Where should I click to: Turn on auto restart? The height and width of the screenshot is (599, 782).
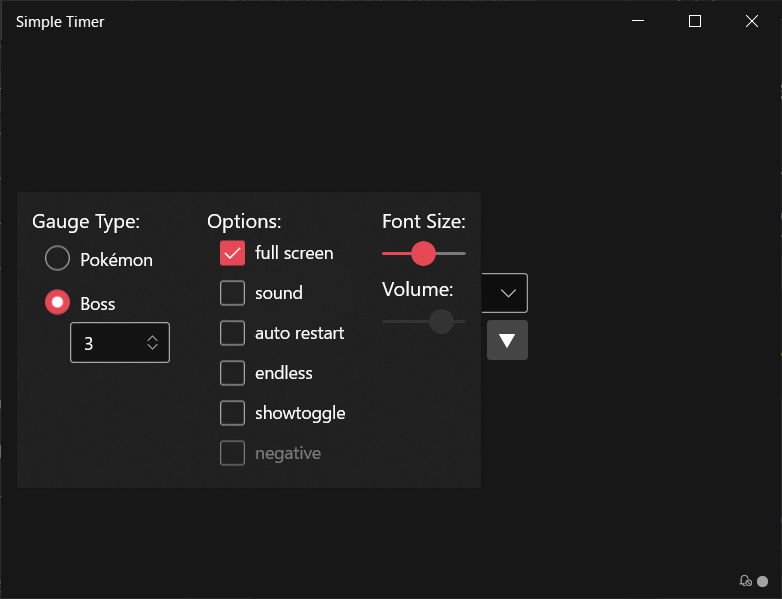pos(232,333)
